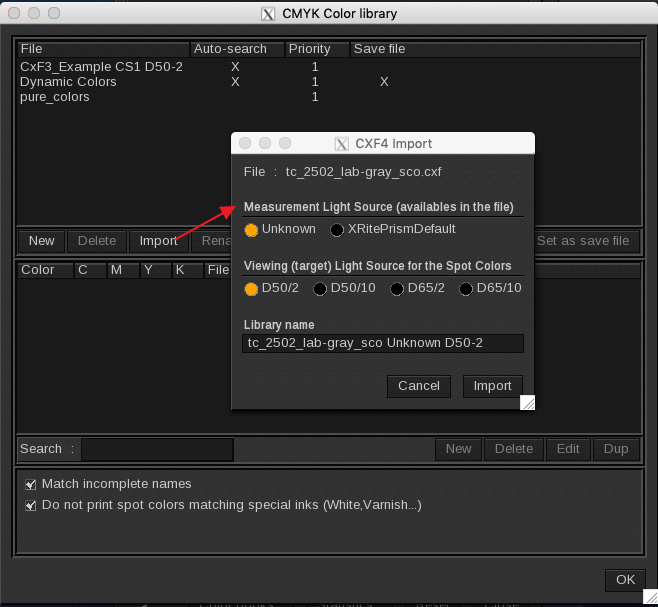This screenshot has height=607, width=658.
Task: Choose D50/2 viewing light source
Action: click(x=251, y=289)
